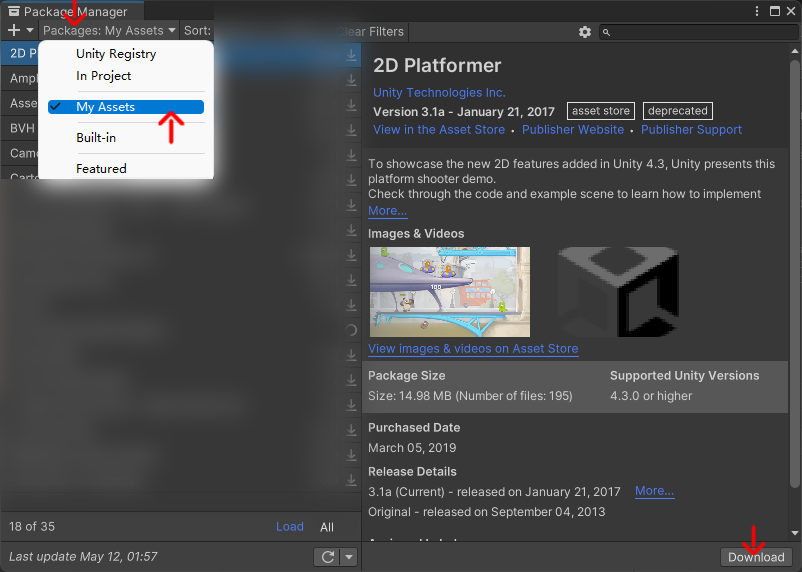Click download icon on the 2D P row

click(x=351, y=54)
